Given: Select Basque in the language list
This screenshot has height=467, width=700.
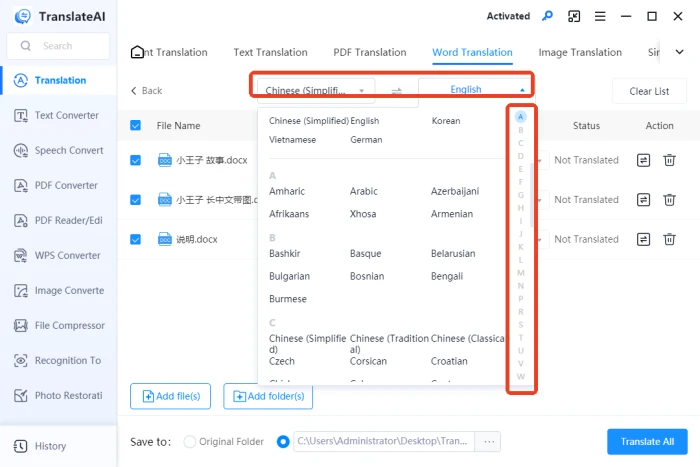Looking at the screenshot, I should click(365, 254).
